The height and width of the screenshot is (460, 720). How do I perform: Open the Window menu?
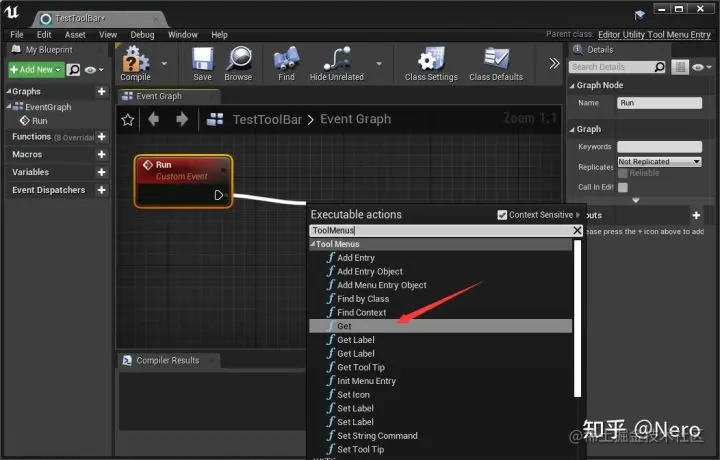coord(182,34)
